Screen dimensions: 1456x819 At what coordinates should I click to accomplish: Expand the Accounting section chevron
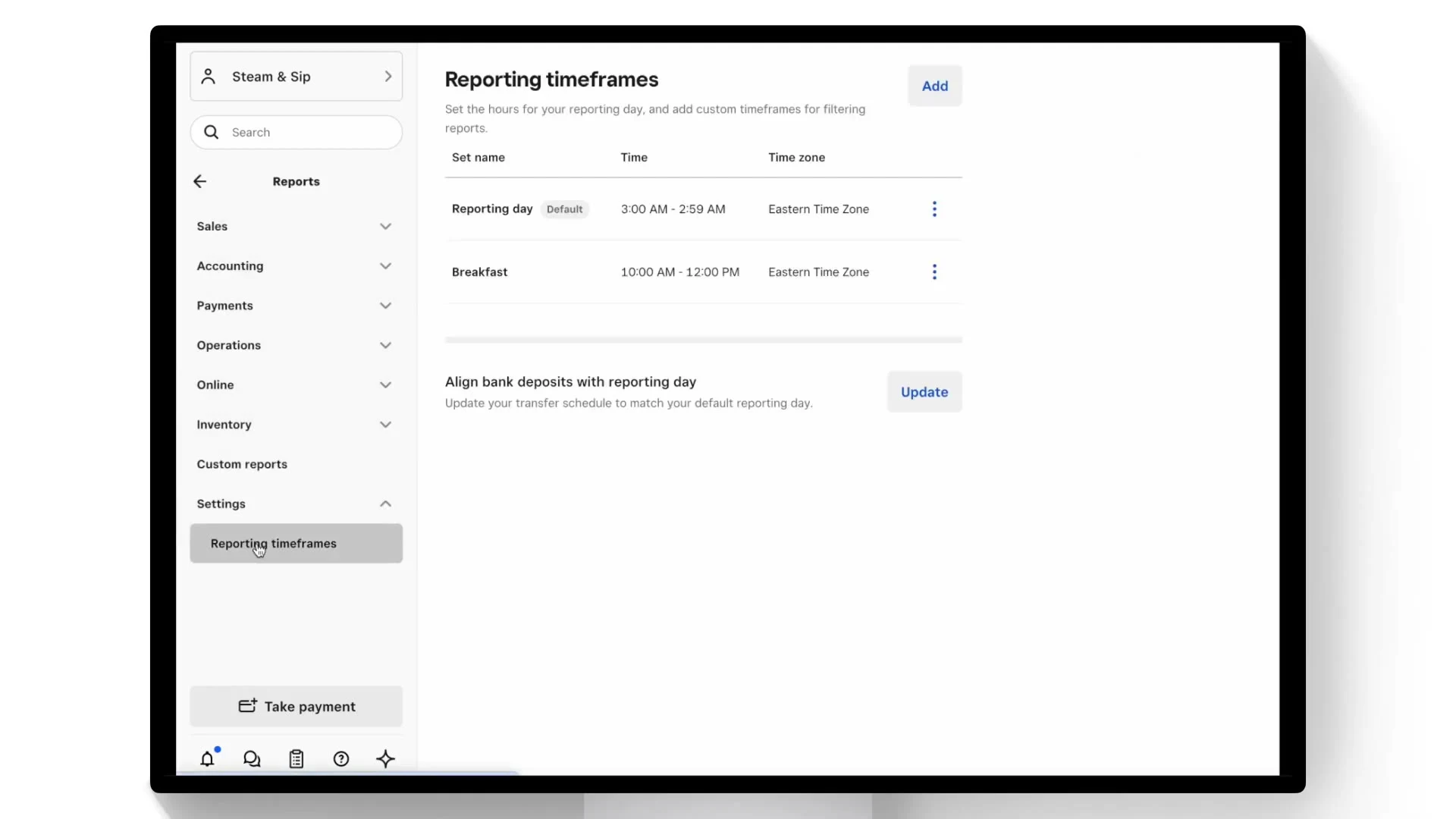pyautogui.click(x=385, y=266)
